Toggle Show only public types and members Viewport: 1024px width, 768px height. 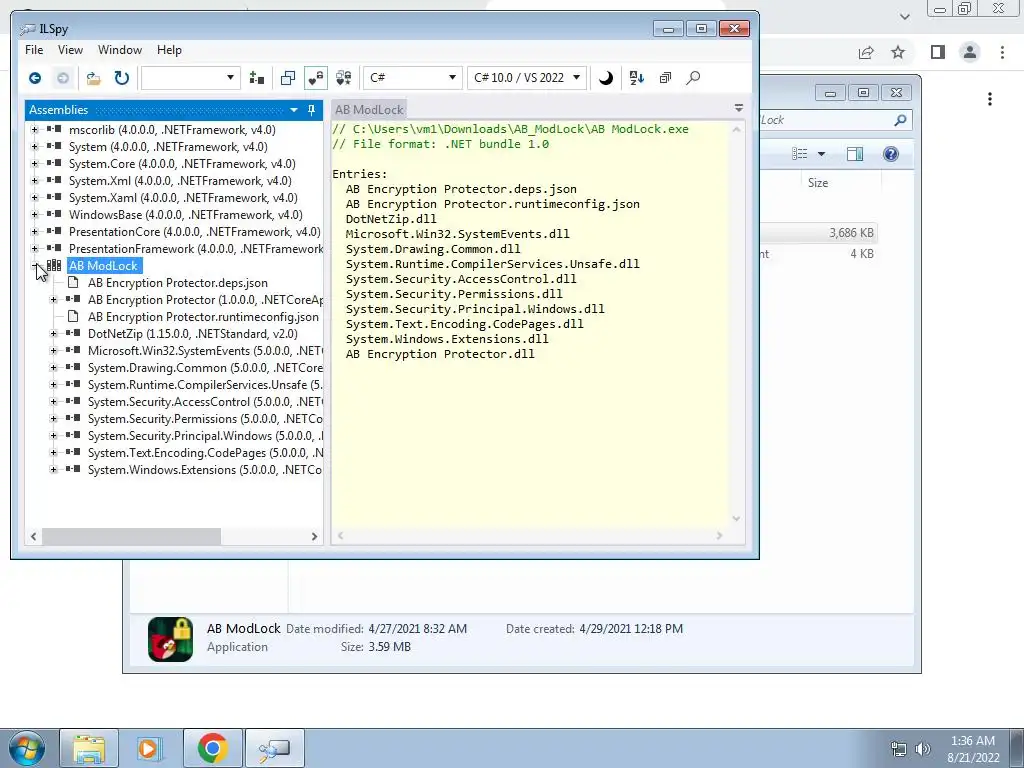tap(315, 78)
